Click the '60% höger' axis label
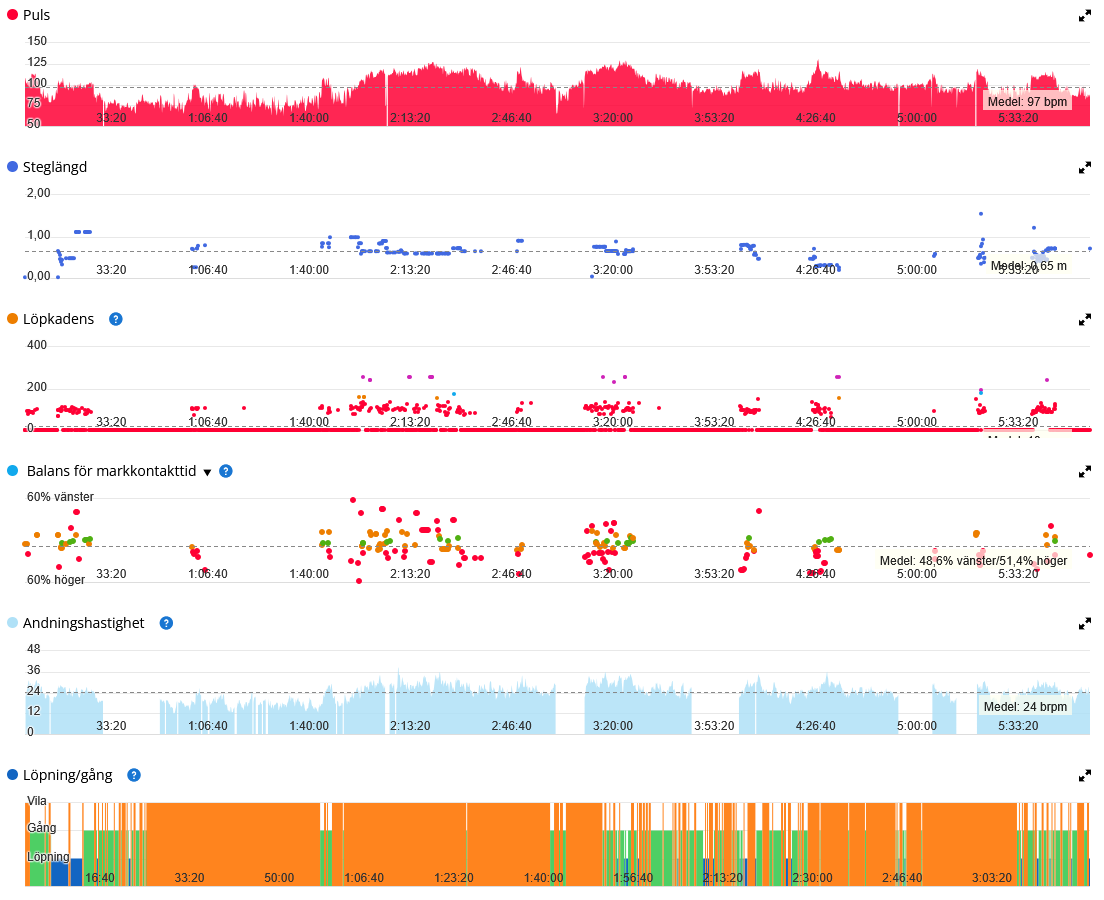This screenshot has width=1104, height=900. (x=56, y=580)
